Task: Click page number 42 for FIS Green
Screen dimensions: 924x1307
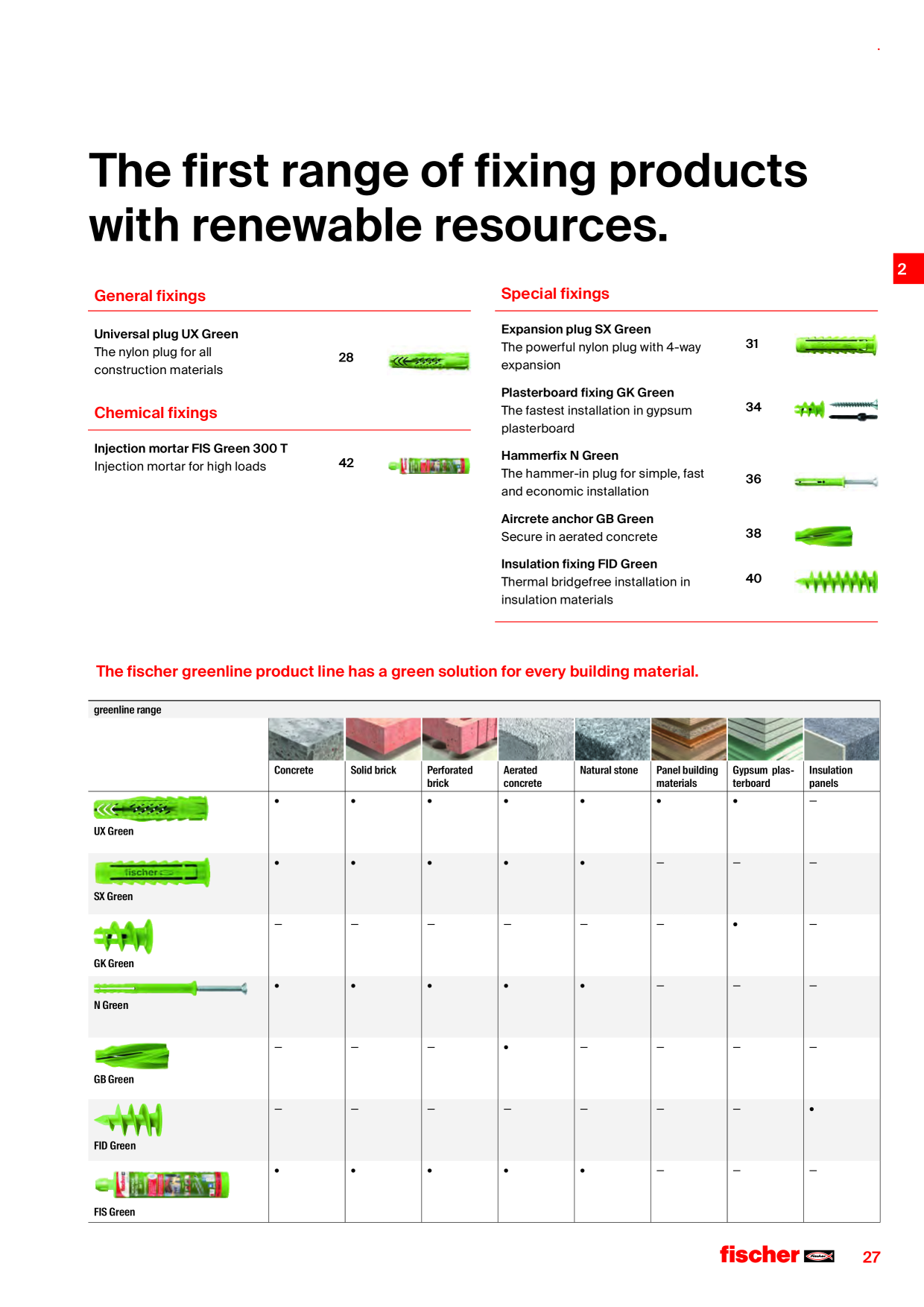Action: pyautogui.click(x=346, y=463)
